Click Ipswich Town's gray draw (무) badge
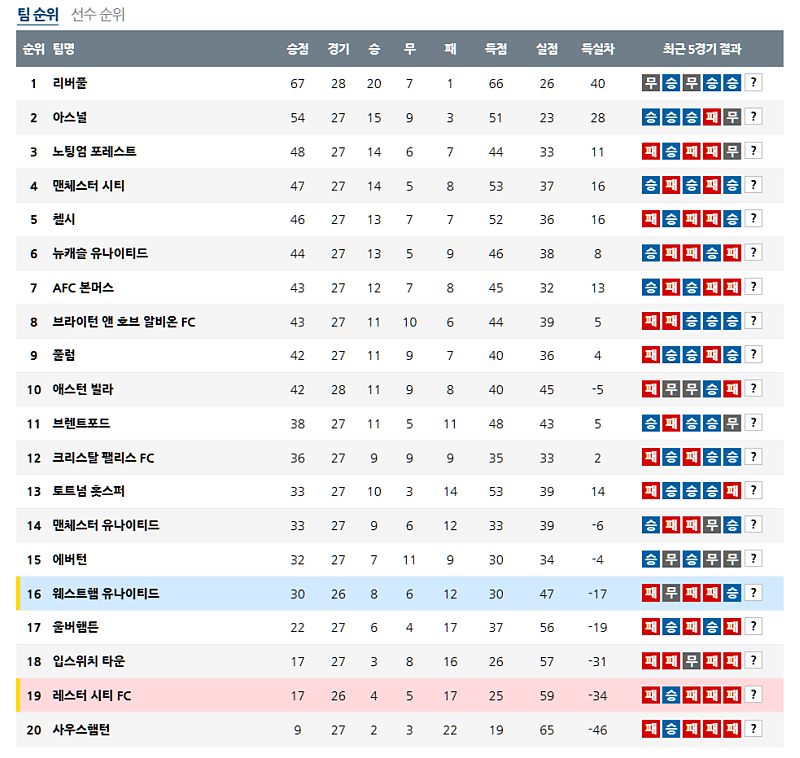Image resolution: width=800 pixels, height=758 pixels. (x=692, y=661)
